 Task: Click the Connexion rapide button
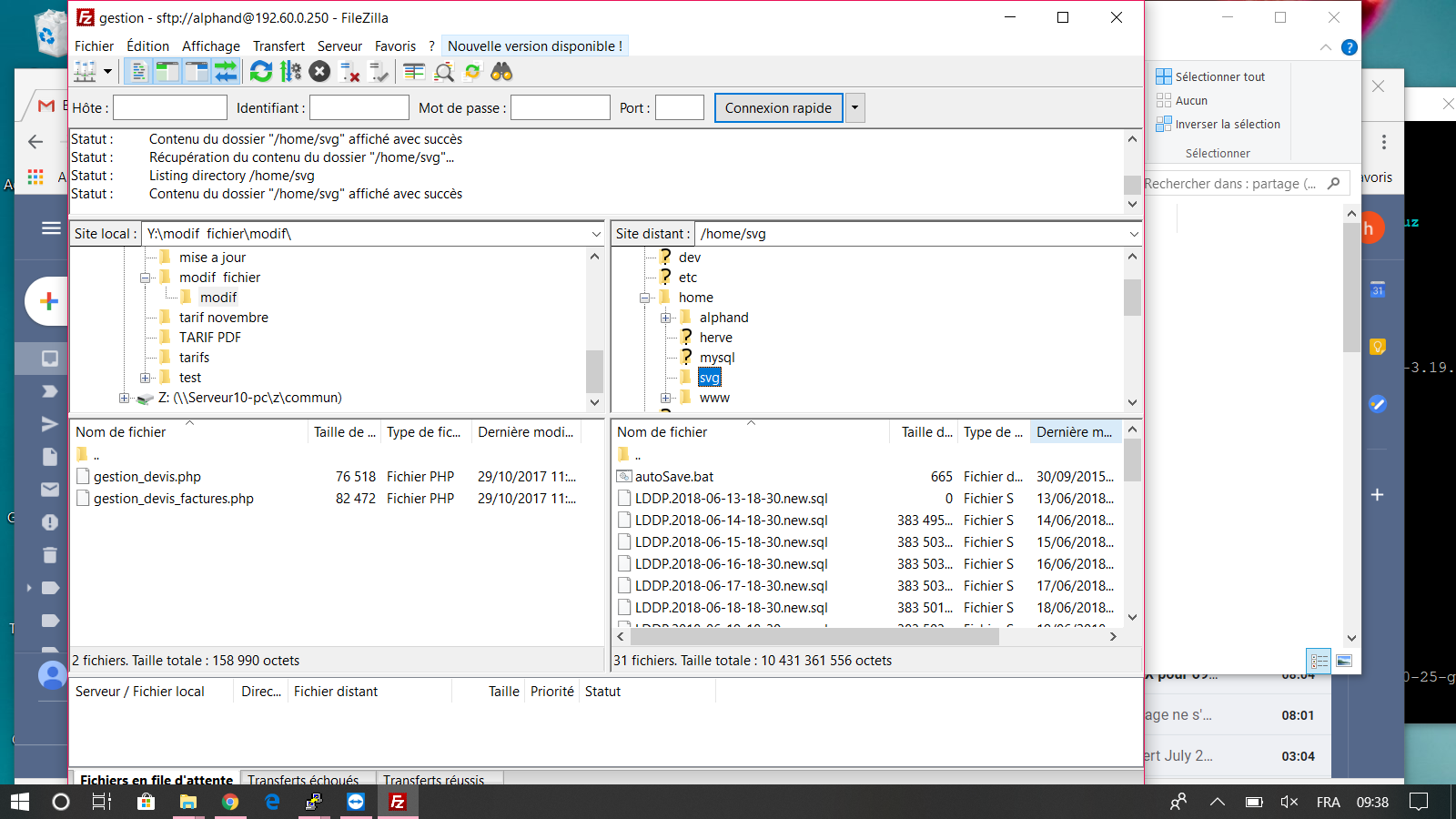point(778,107)
